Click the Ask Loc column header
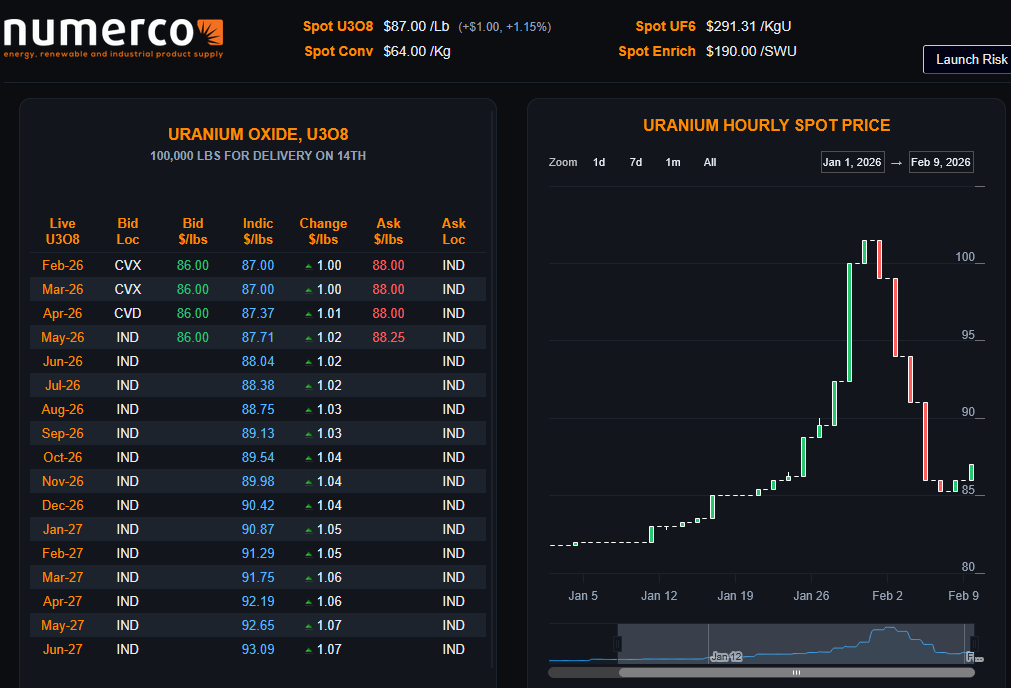This screenshot has height=688, width=1011. coord(453,231)
